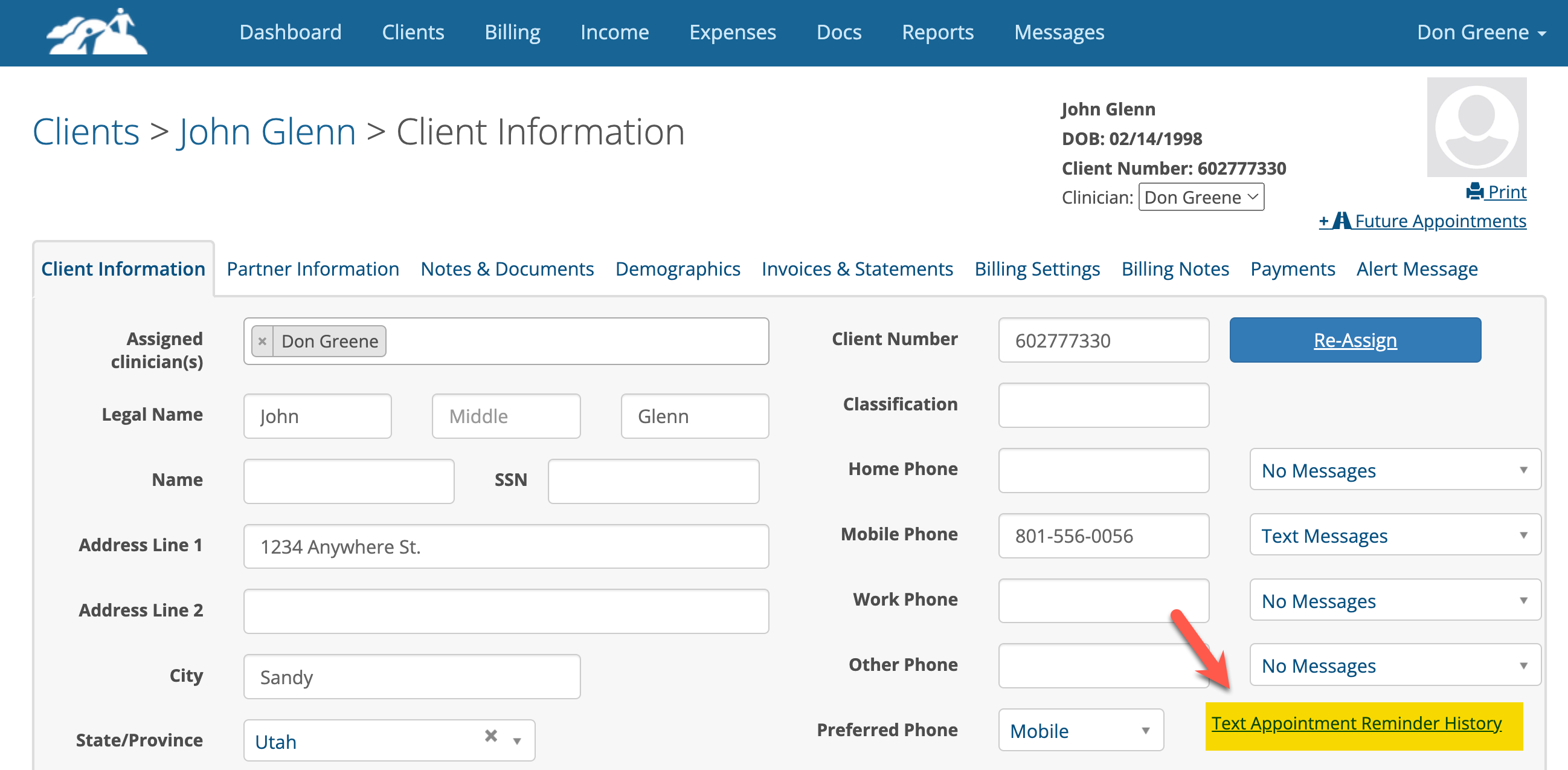Click the Address Line 2 field
The width and height of the screenshot is (1568, 770).
pos(506,611)
